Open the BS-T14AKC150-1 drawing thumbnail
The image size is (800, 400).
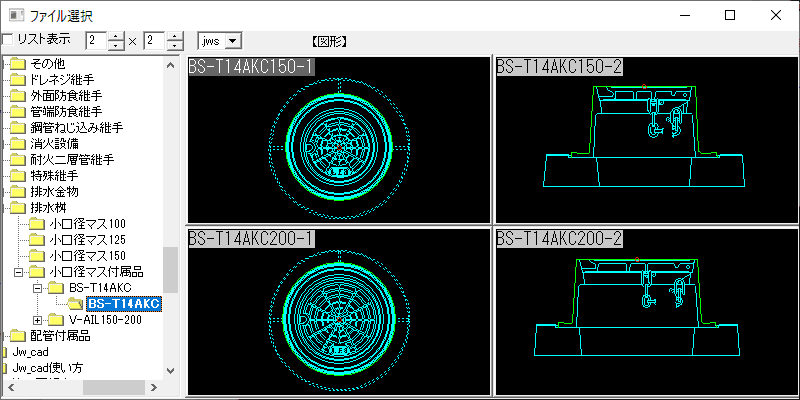[x=341, y=140]
